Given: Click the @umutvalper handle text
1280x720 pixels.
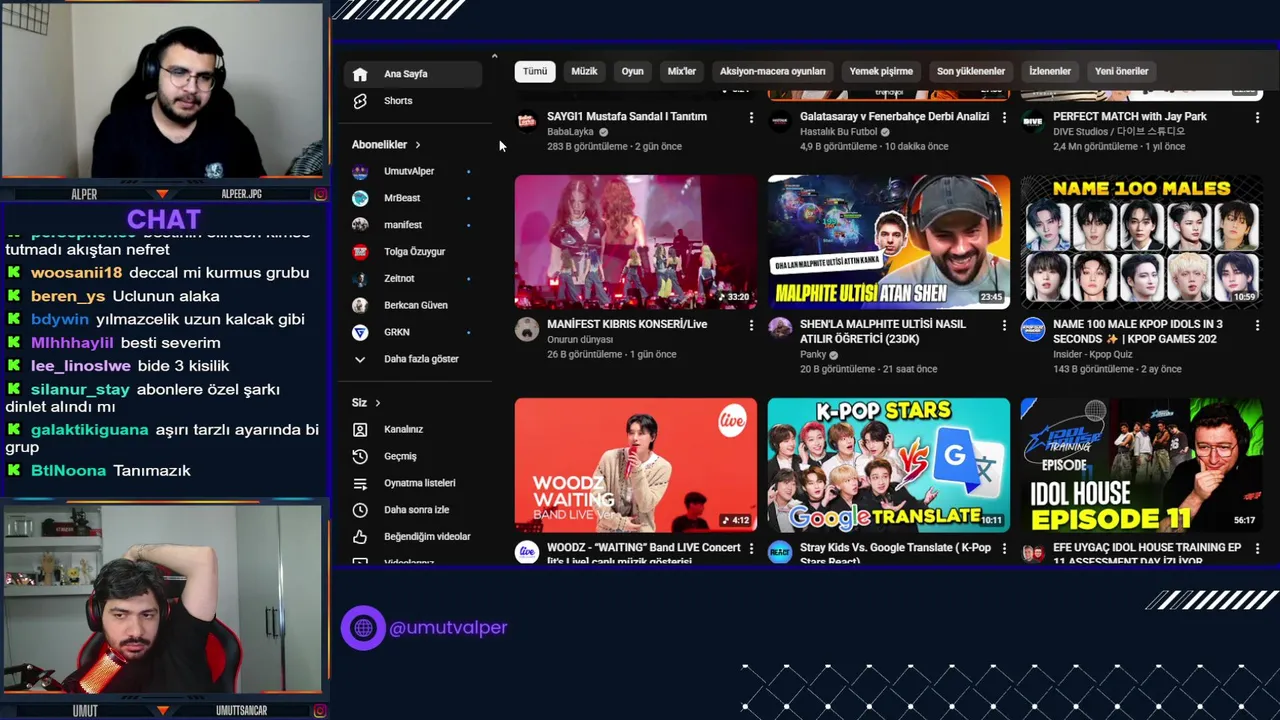Looking at the screenshot, I should (x=448, y=628).
